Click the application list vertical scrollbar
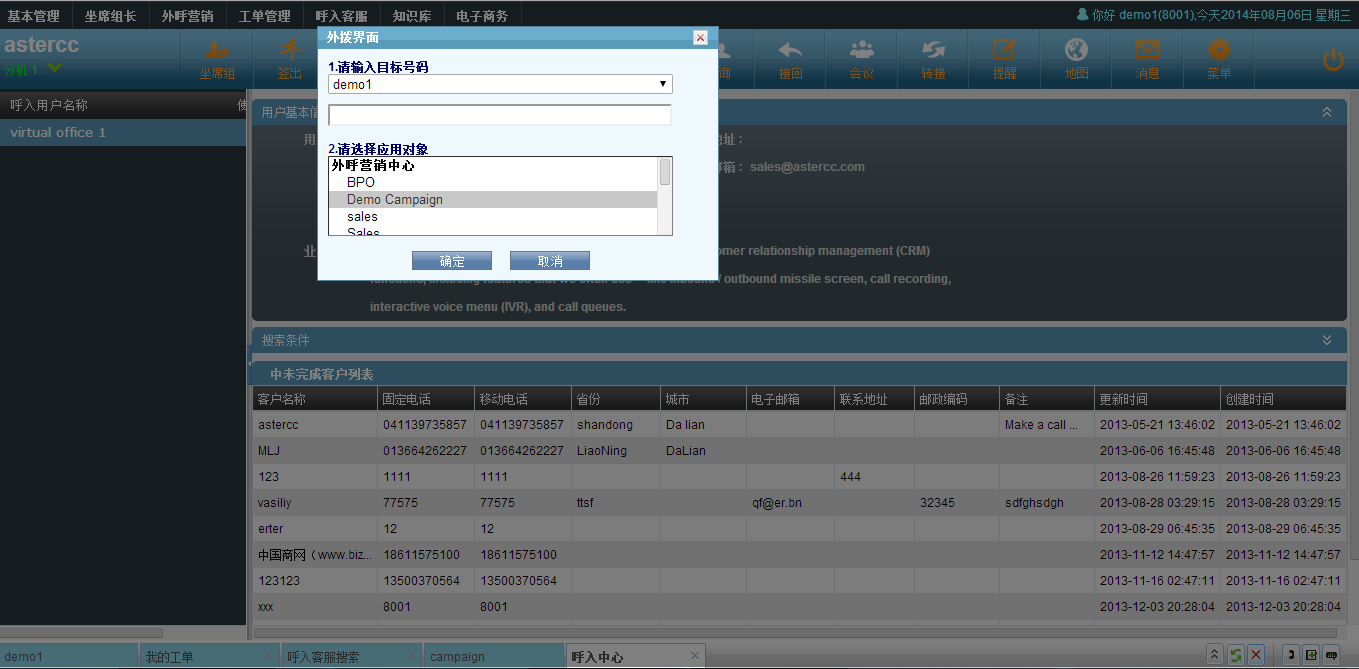Screen dimensions: 1359x669 pos(665,195)
